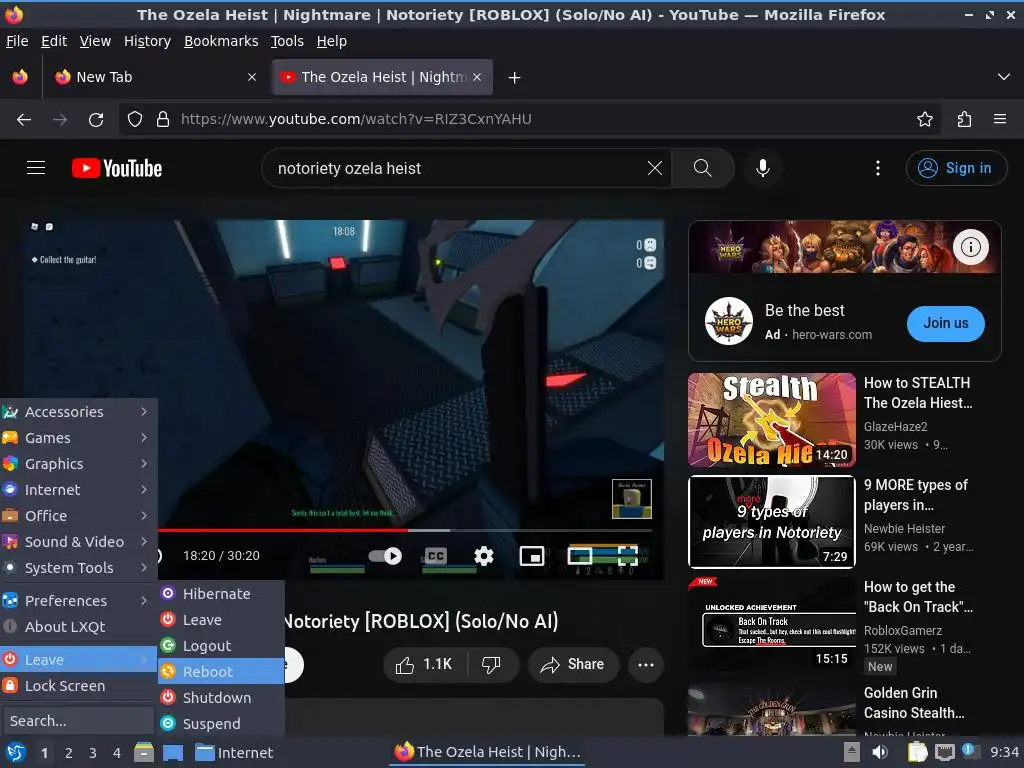Viewport: 1024px width, 768px height.
Task: Click the Share button
Action: 573,665
